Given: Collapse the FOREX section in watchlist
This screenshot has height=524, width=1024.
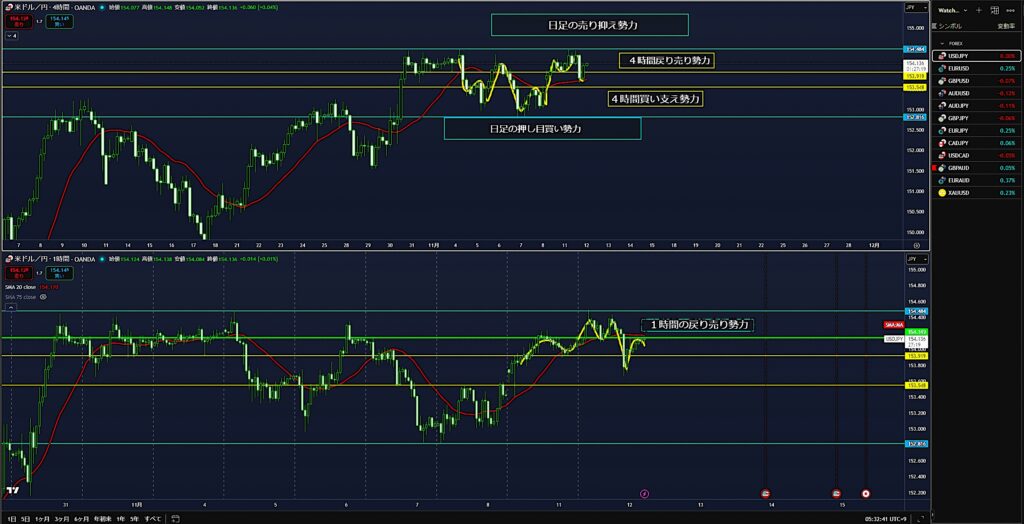Looking at the screenshot, I should click(944, 43).
